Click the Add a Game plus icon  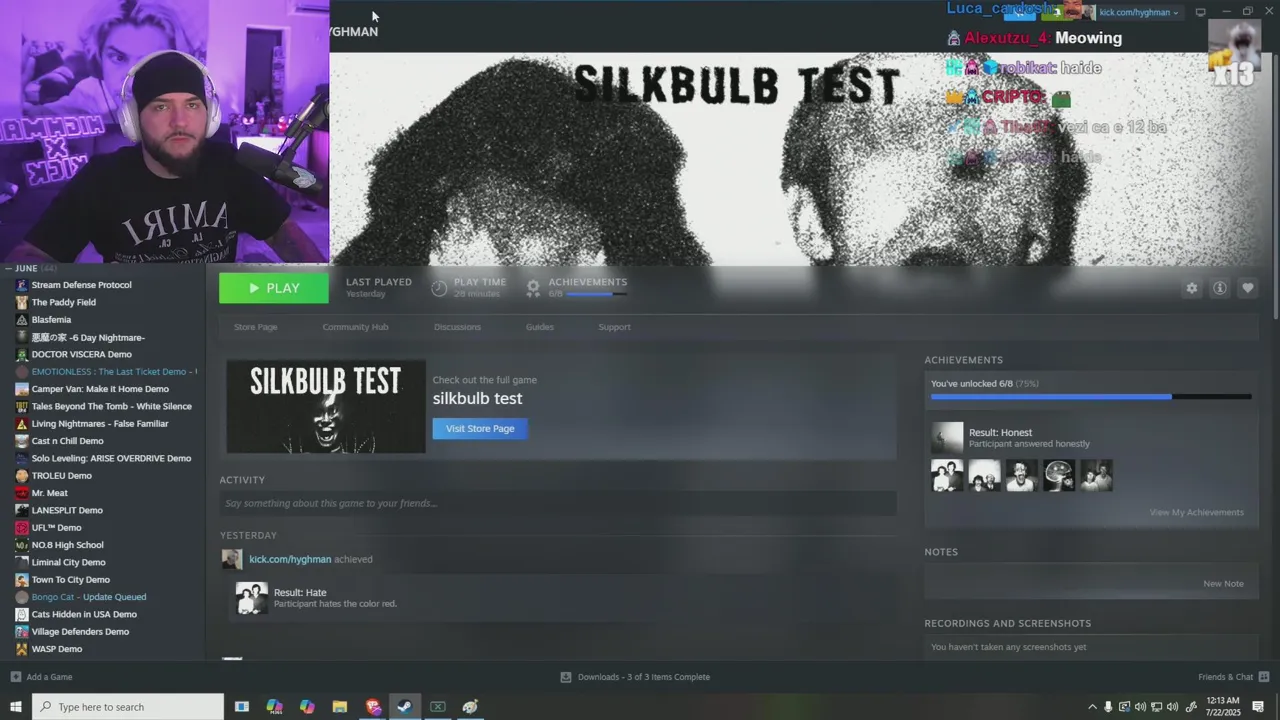[x=15, y=677]
